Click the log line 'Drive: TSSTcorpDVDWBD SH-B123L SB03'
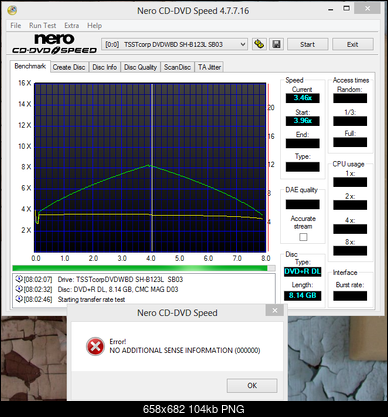388x417 pixels. click(x=120, y=279)
